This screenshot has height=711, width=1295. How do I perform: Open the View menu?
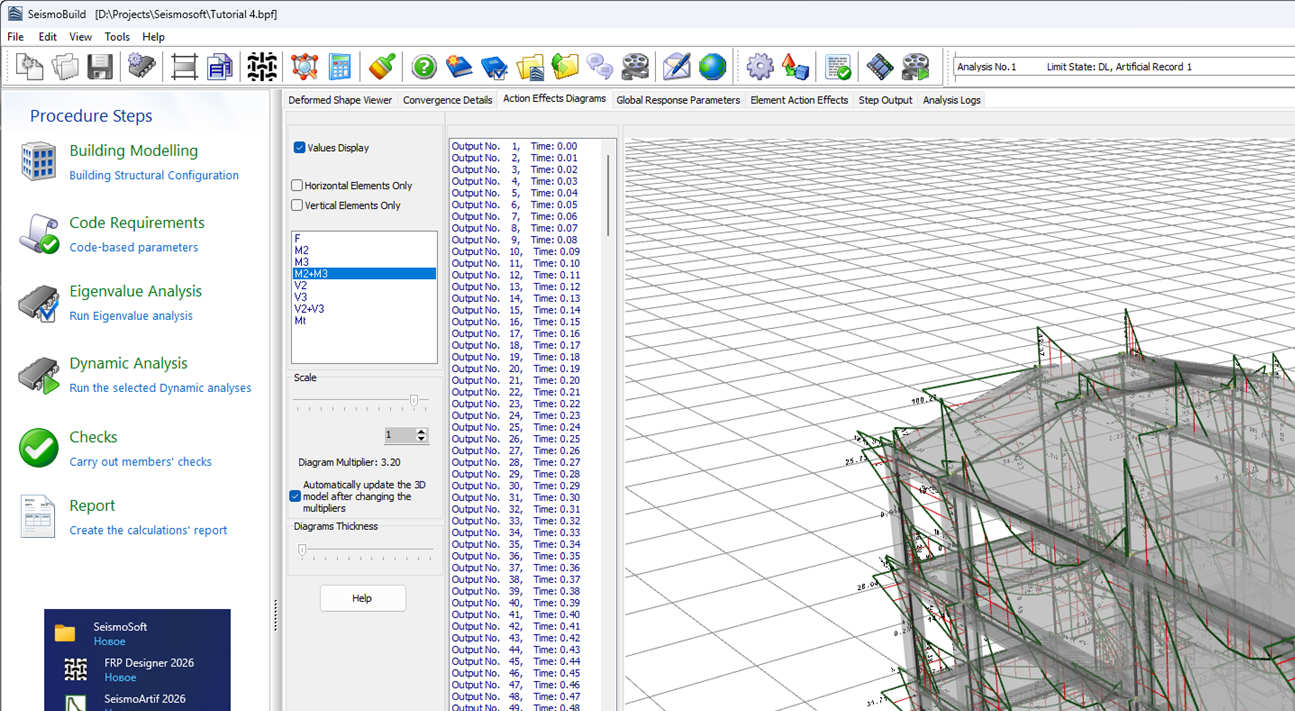[81, 37]
